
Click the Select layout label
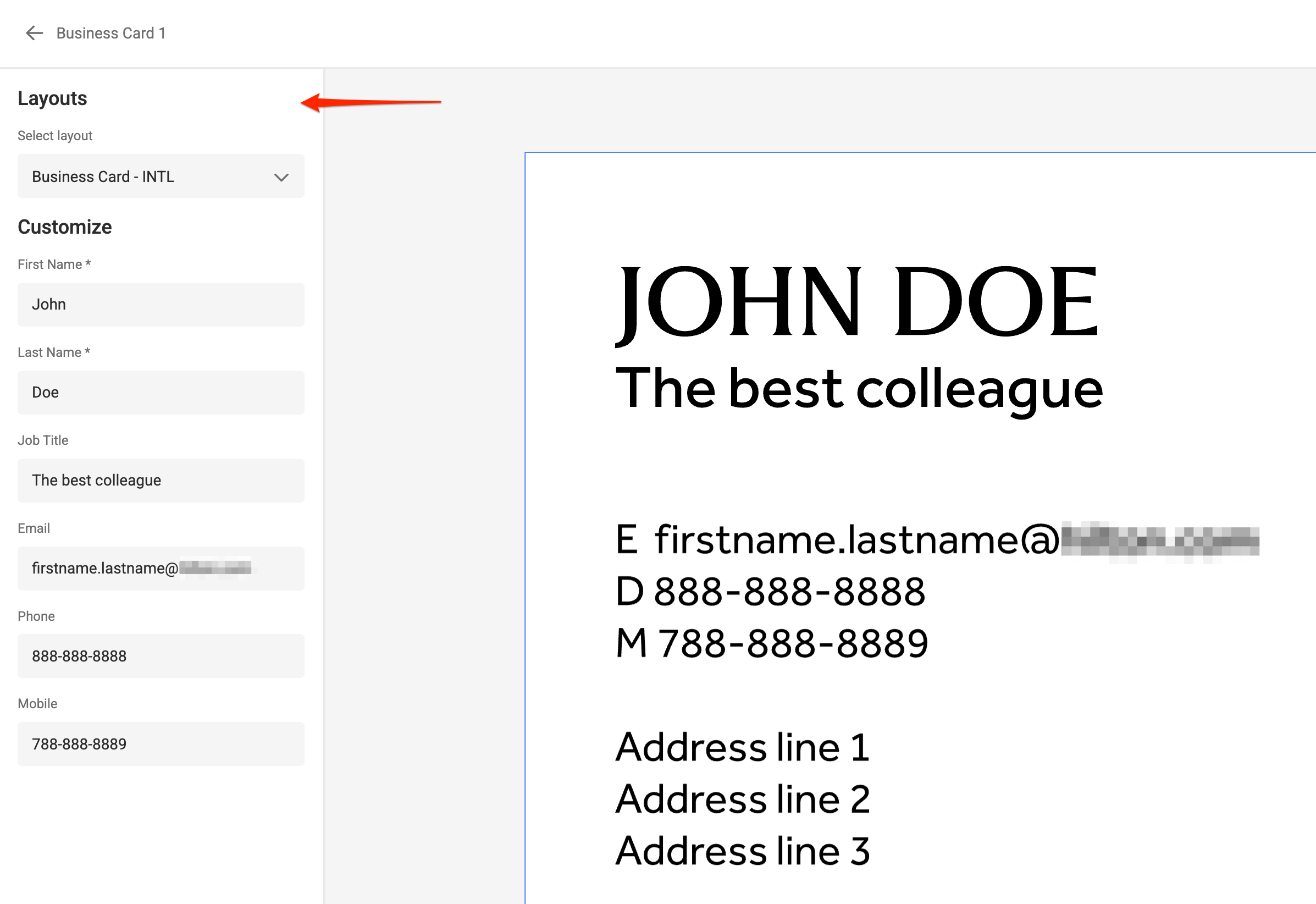(x=55, y=135)
